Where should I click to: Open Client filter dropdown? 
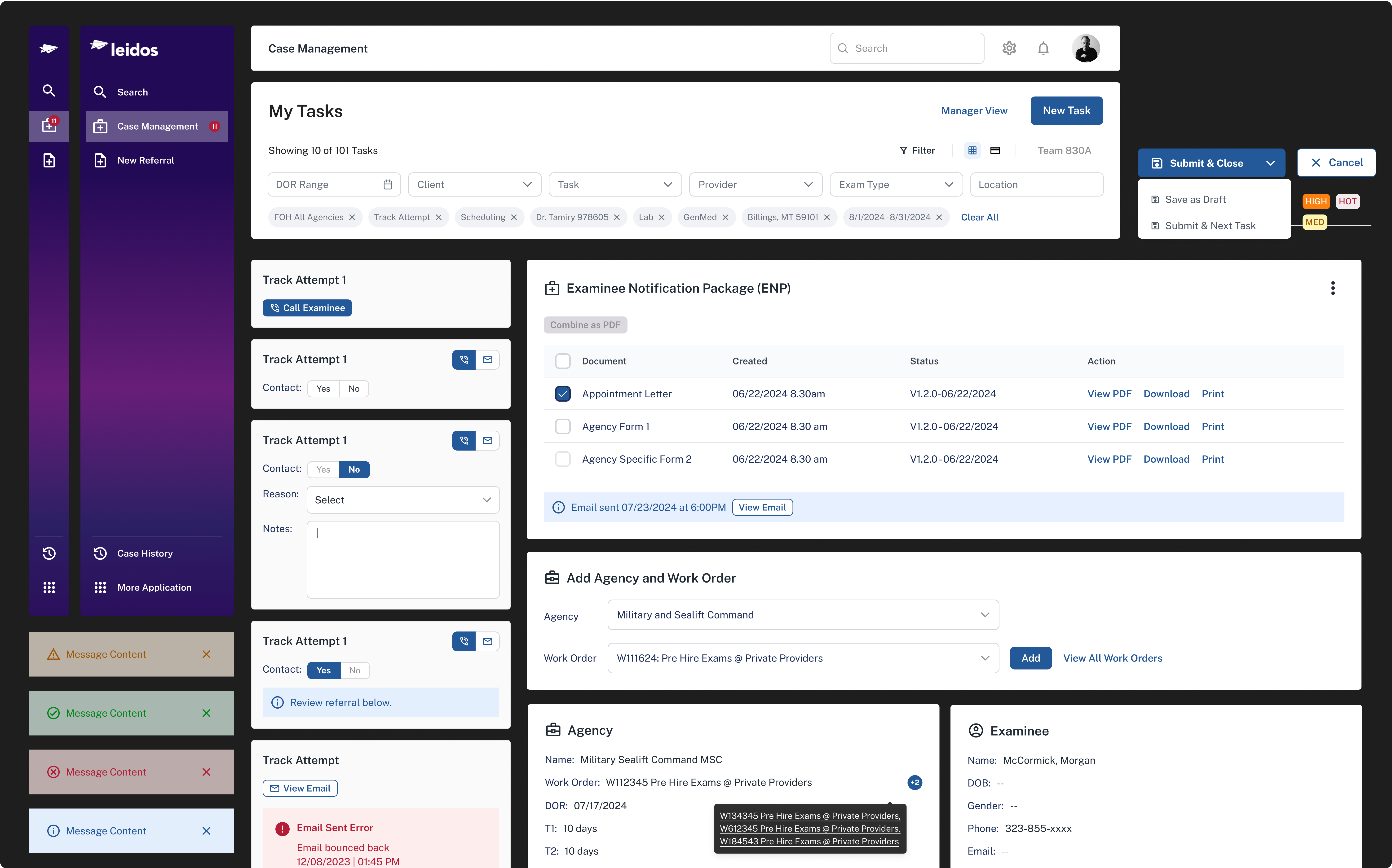click(x=474, y=184)
